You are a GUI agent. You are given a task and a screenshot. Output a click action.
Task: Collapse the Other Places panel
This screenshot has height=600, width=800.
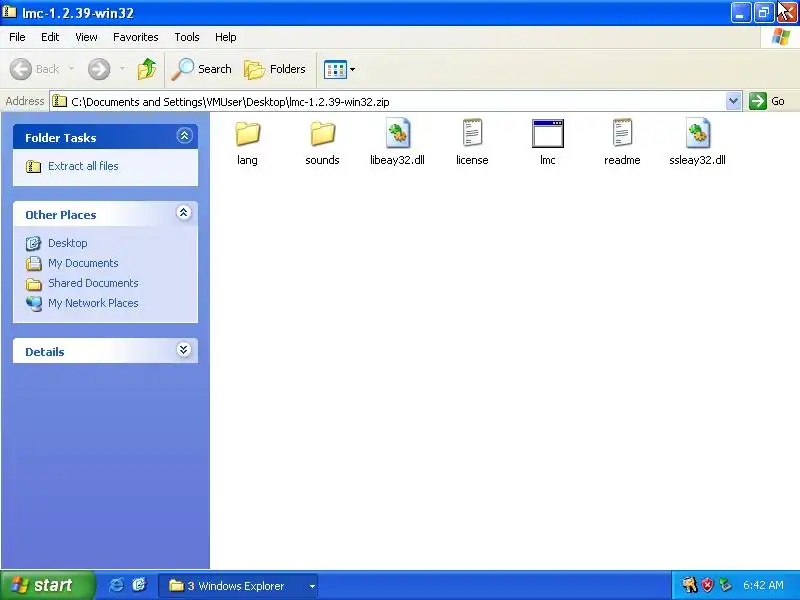184,213
